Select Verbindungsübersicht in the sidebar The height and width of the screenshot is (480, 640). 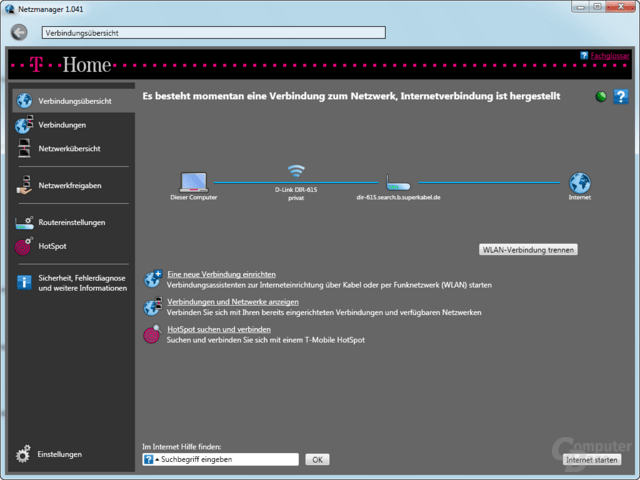tap(73, 101)
